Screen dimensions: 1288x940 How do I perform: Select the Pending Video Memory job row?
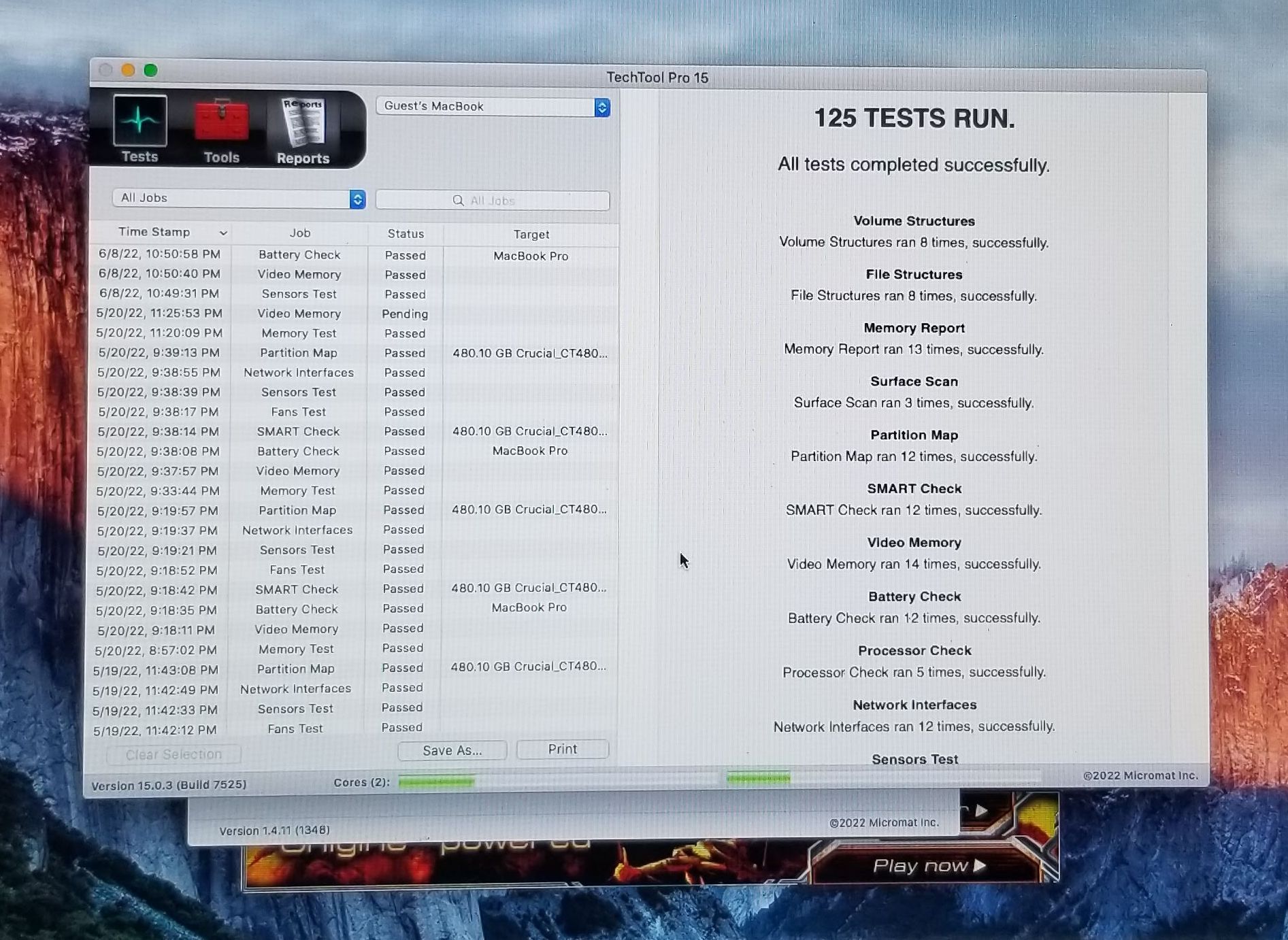pos(354,314)
